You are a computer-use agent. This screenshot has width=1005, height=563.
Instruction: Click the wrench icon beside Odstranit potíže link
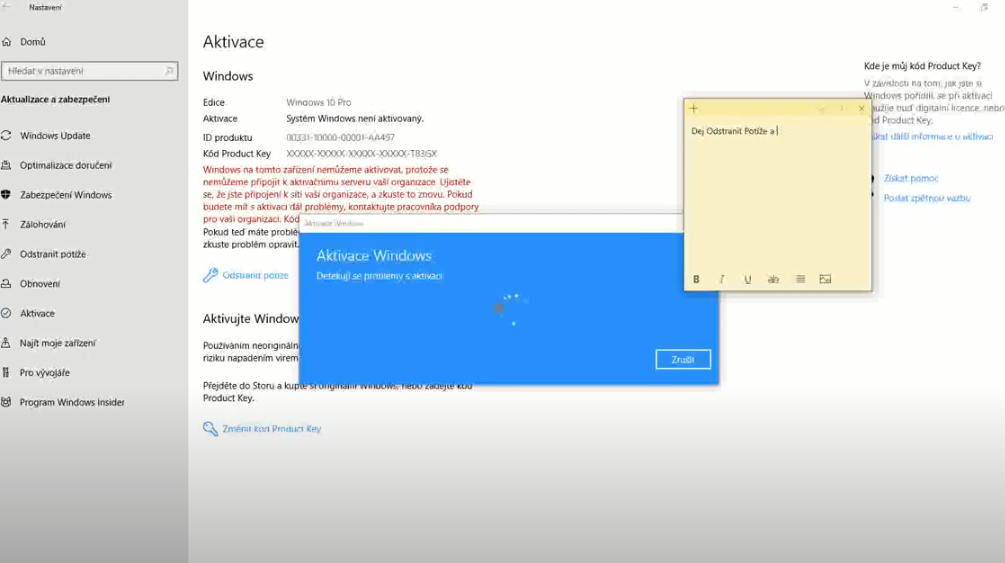pyautogui.click(x=210, y=275)
